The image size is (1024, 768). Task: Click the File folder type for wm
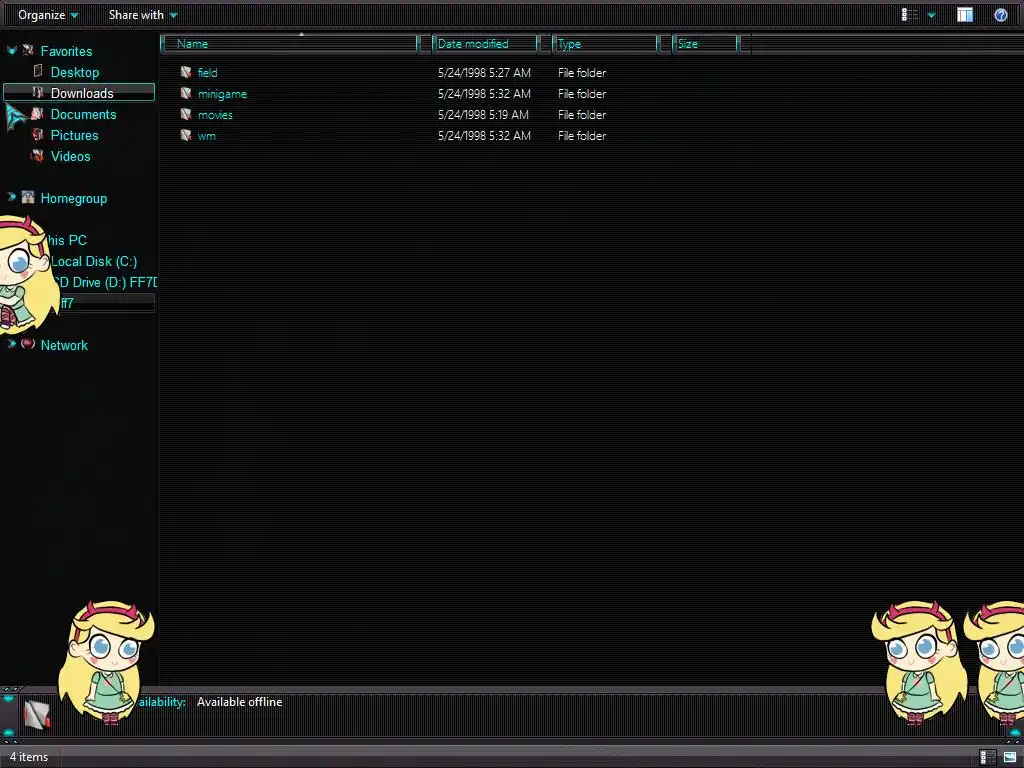point(582,135)
